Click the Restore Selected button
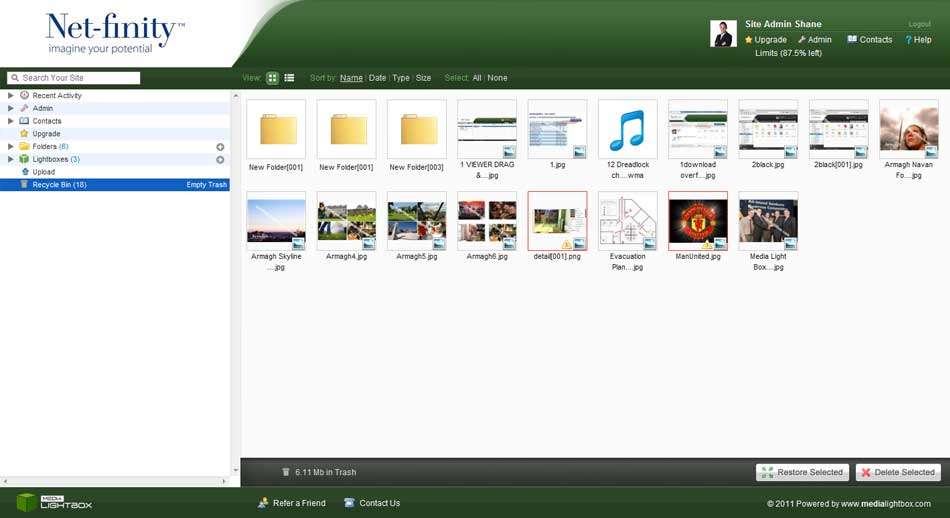This screenshot has height=518, width=950. tap(803, 472)
